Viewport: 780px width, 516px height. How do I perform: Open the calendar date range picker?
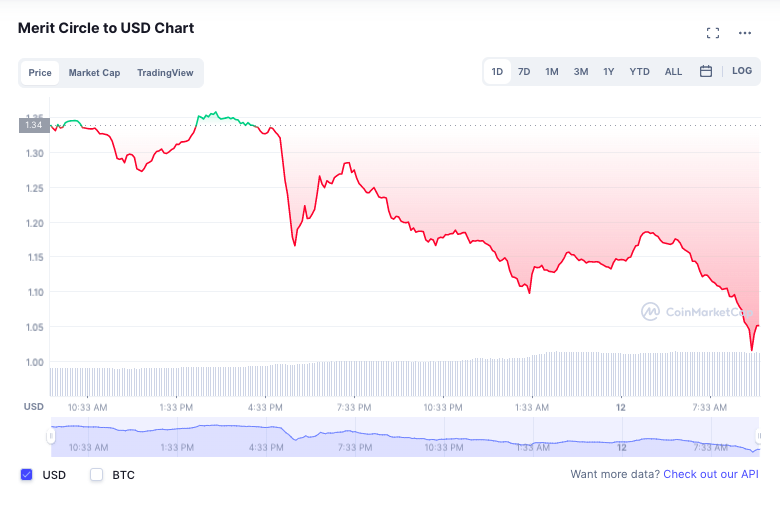coord(705,71)
